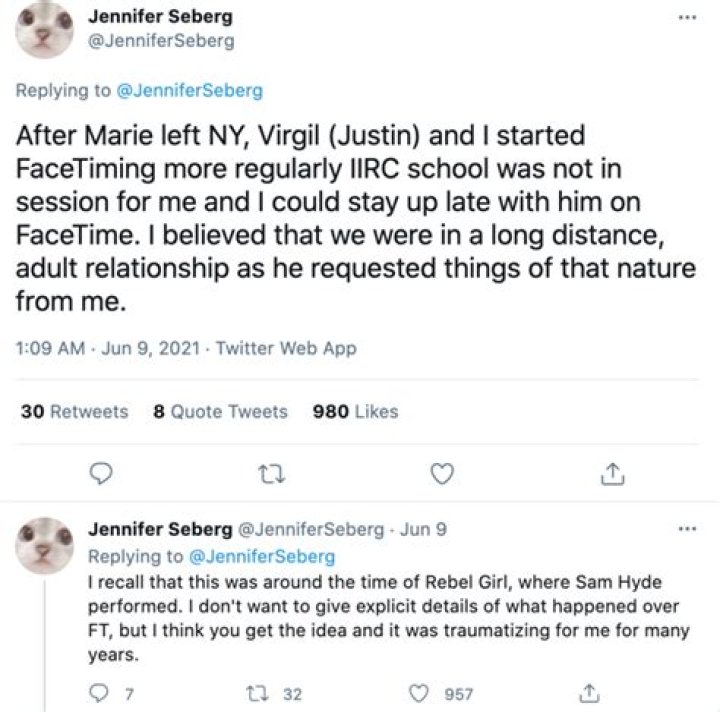This screenshot has height=712, width=720.
Task: Open more options on reply tweet
Action: pos(685,529)
